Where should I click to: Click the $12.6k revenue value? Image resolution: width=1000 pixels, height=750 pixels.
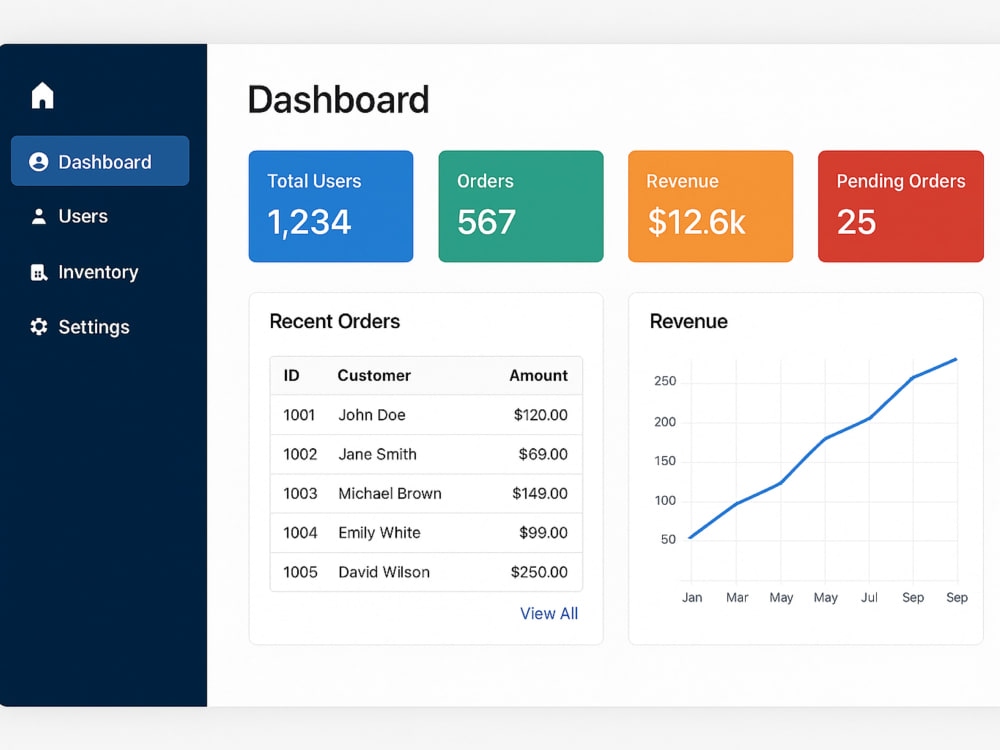point(696,223)
